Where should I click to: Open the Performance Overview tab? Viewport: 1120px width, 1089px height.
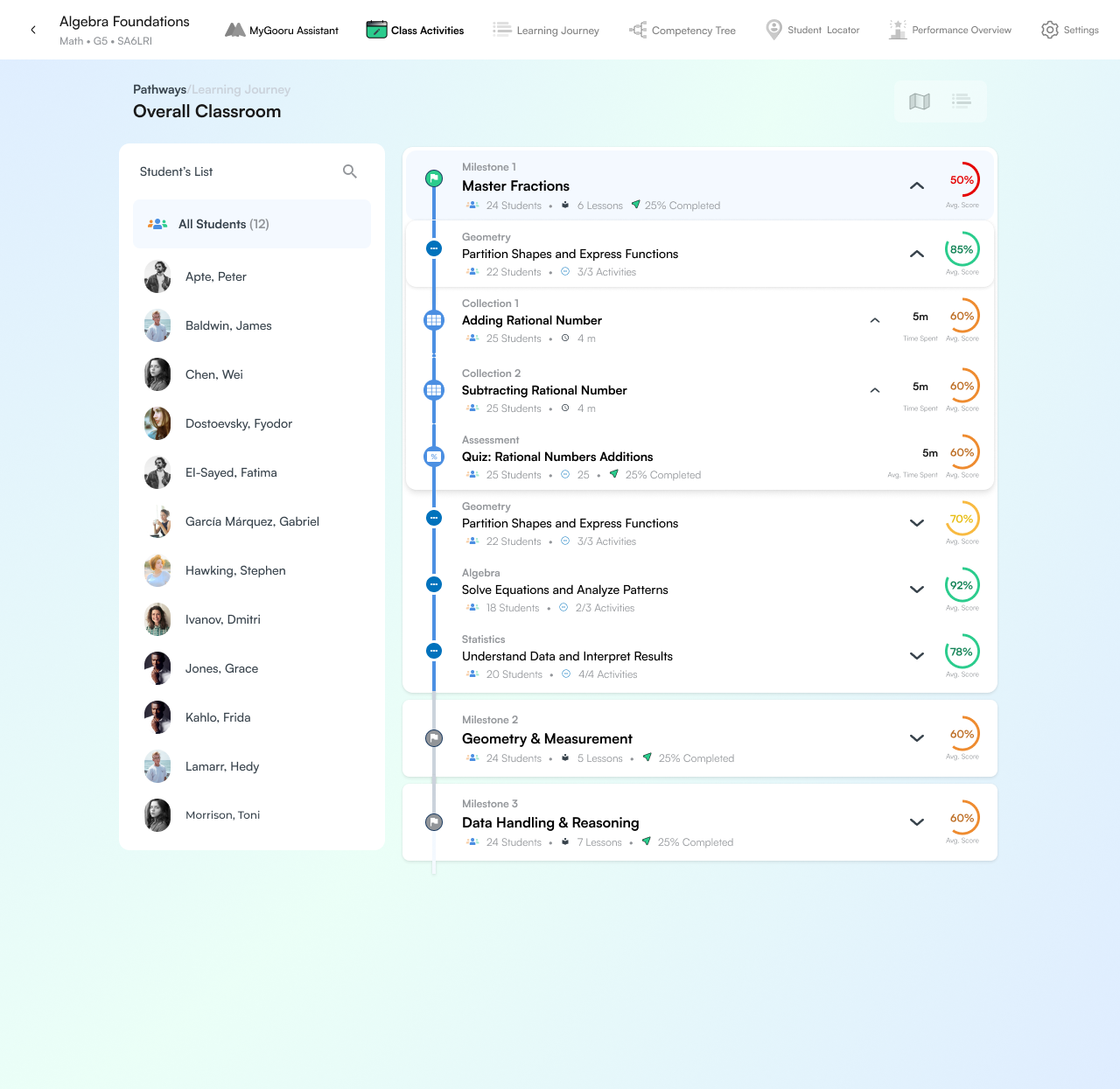(950, 30)
